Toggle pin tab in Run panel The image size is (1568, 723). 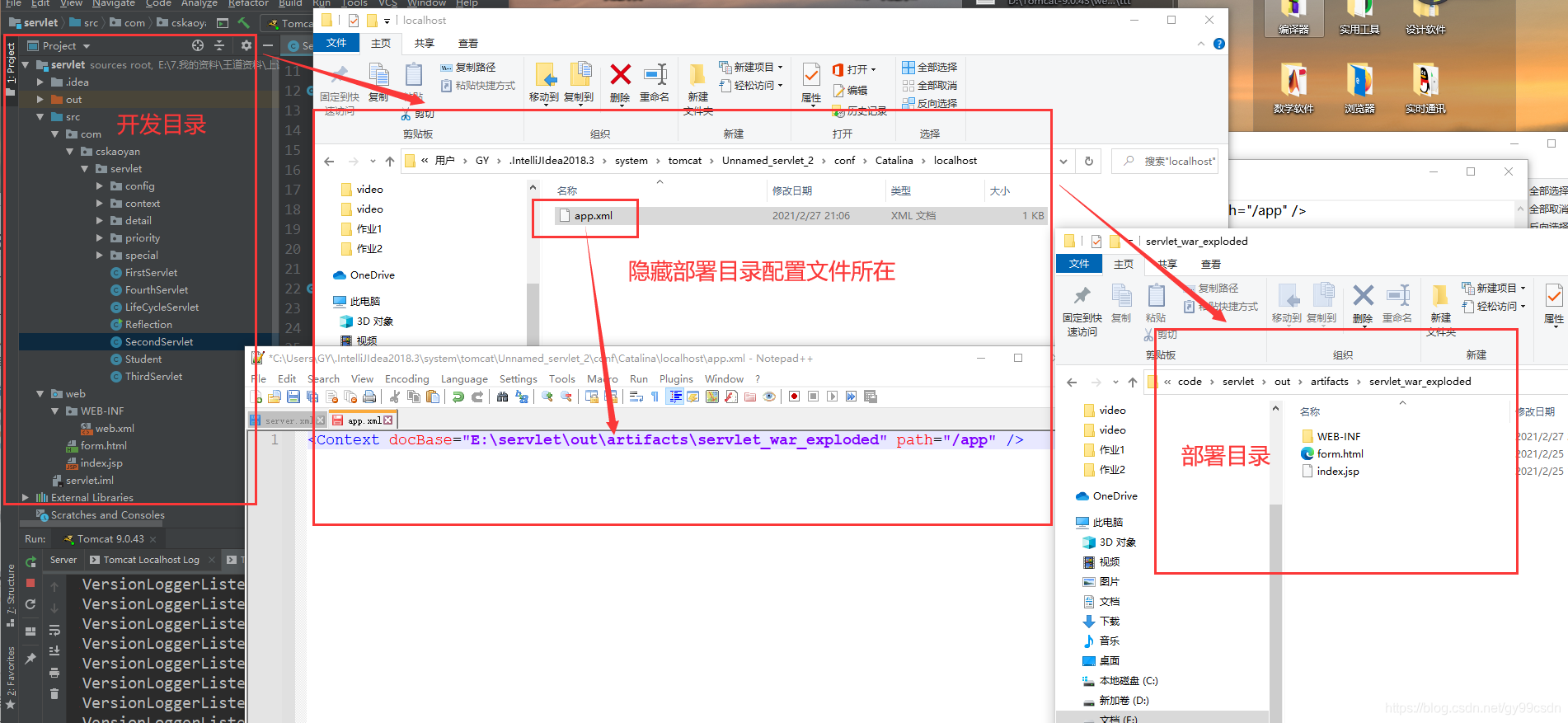[x=31, y=658]
